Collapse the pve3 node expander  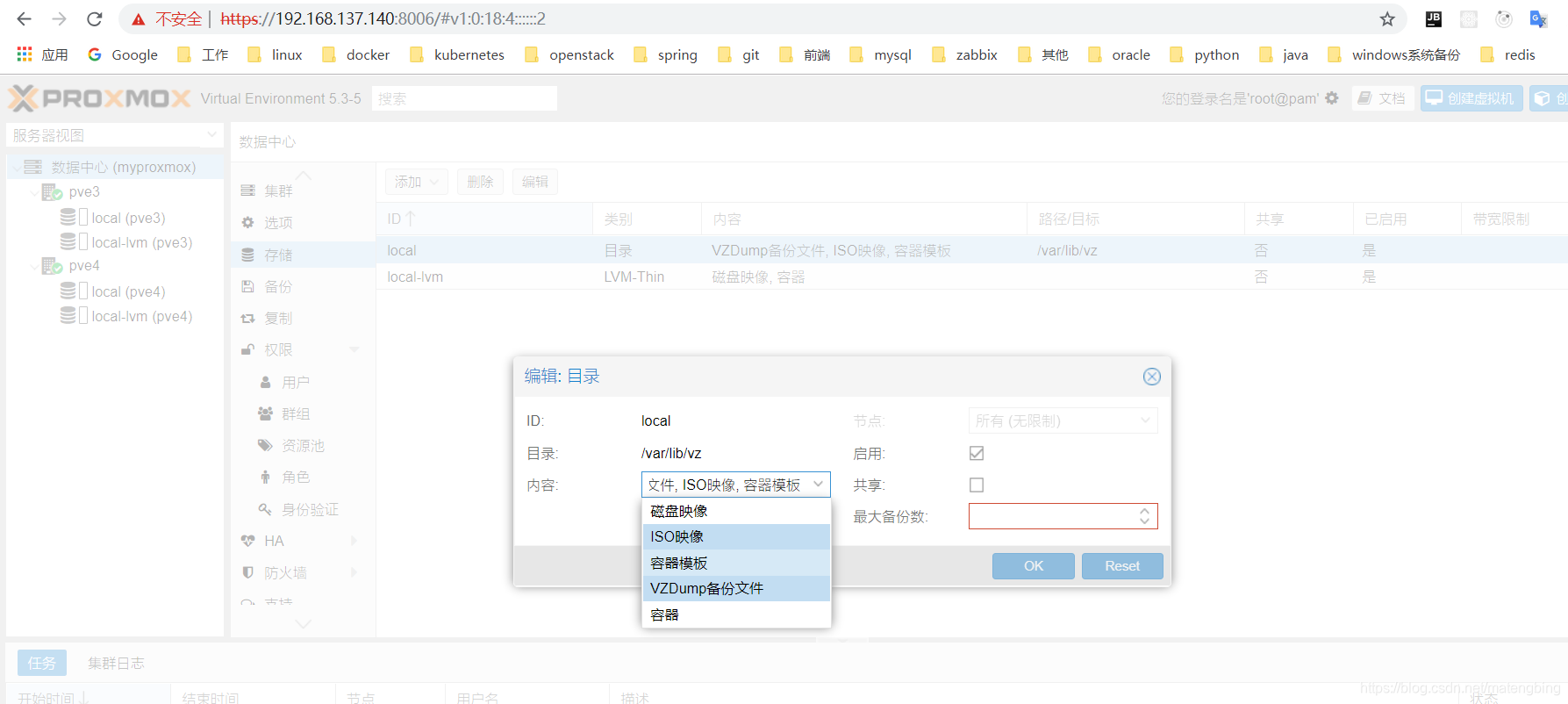tap(34, 191)
